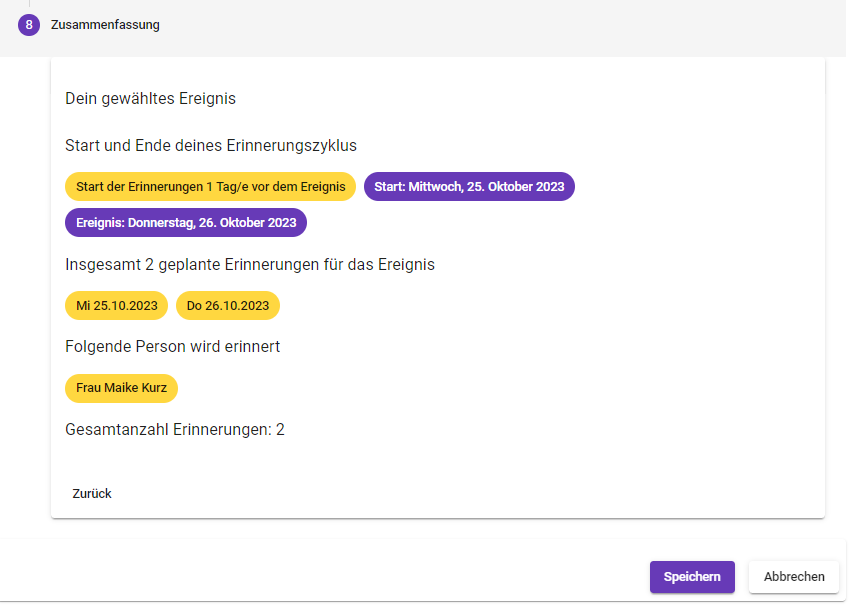Click 'Start und Ende deines Erinnerungszyklus' heading
Viewport: 859px width, 613px height.
coord(211,146)
